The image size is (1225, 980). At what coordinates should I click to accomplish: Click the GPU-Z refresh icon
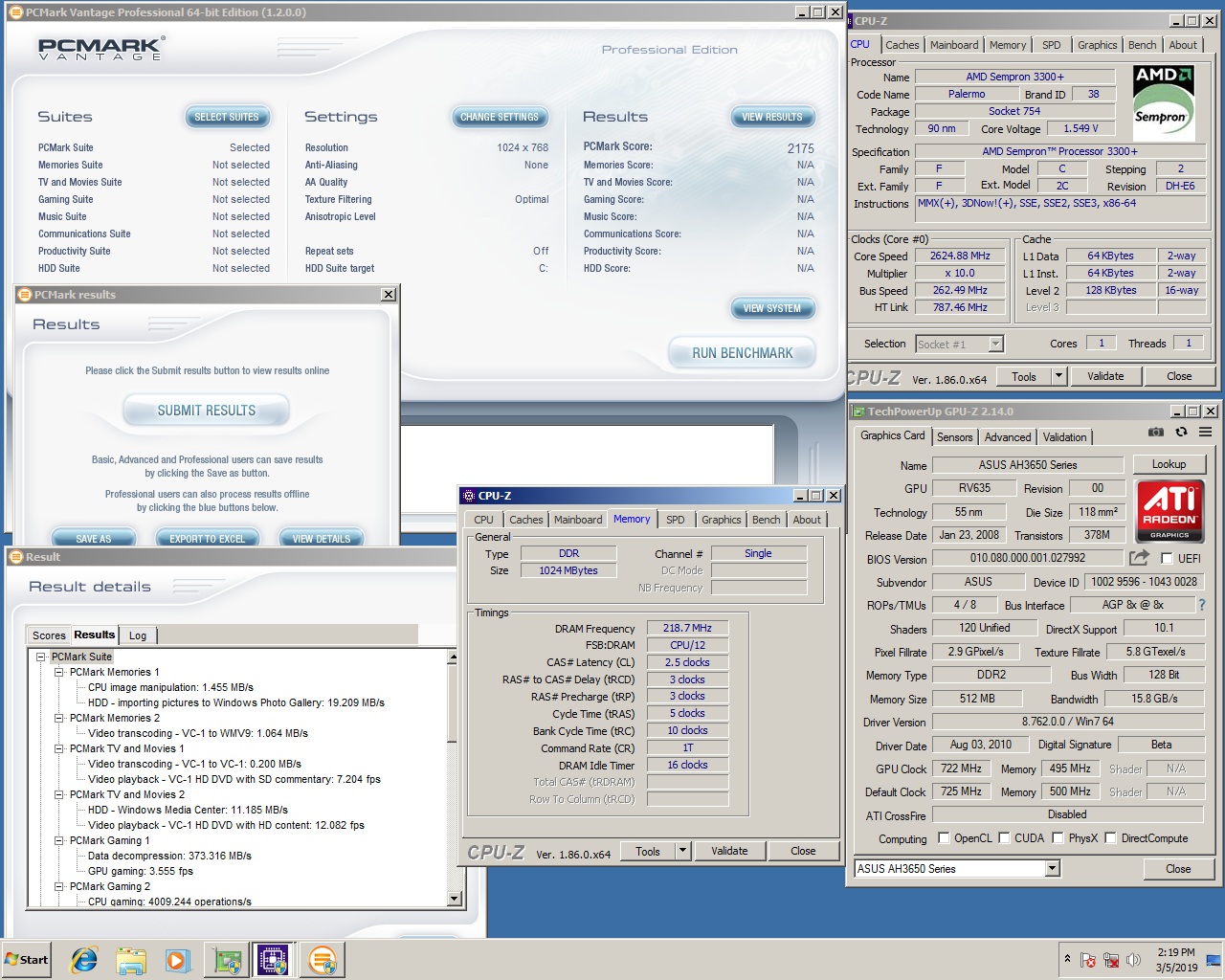click(x=1181, y=433)
